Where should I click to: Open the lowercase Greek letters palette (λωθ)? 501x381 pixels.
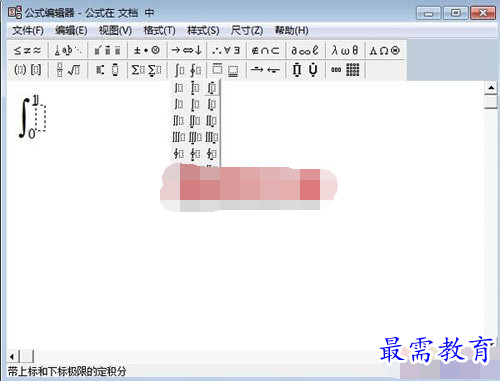coord(345,51)
